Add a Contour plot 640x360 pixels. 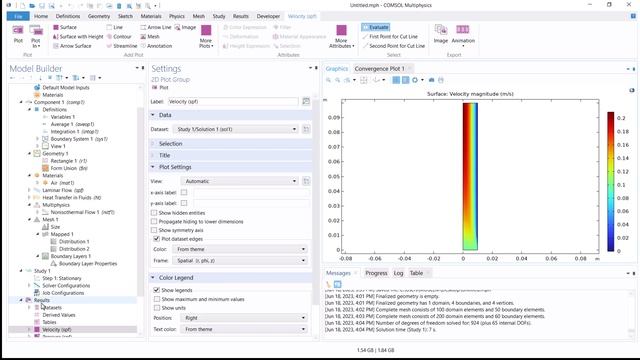click(x=119, y=37)
